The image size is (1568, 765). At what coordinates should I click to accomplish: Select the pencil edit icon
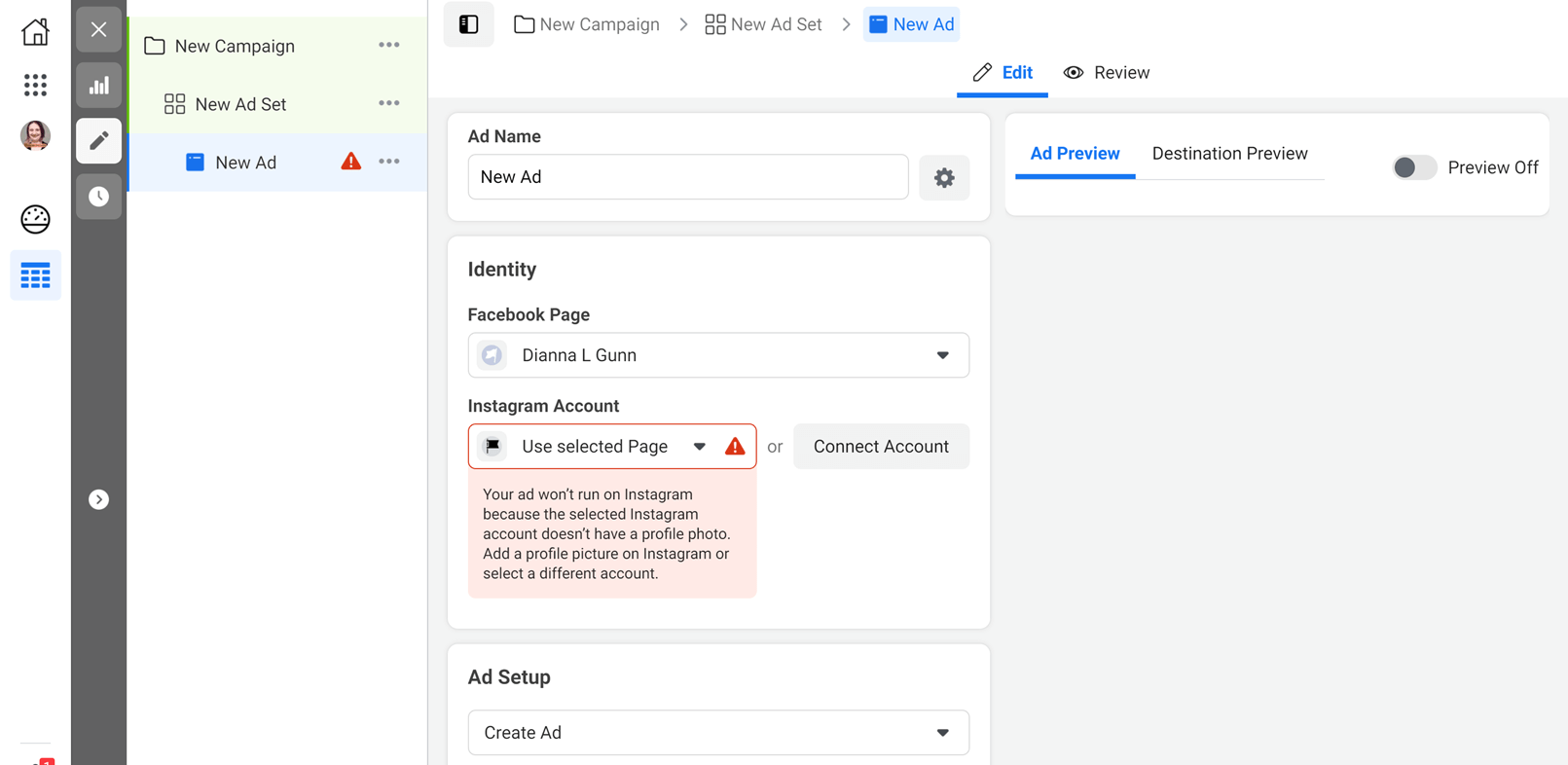click(x=98, y=141)
